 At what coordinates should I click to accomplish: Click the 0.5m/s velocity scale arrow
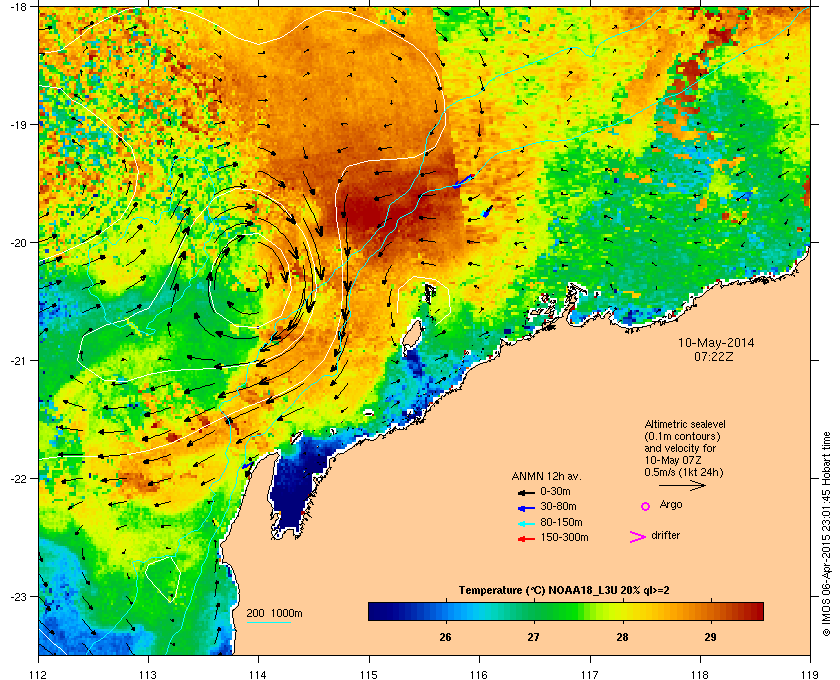pos(682,486)
